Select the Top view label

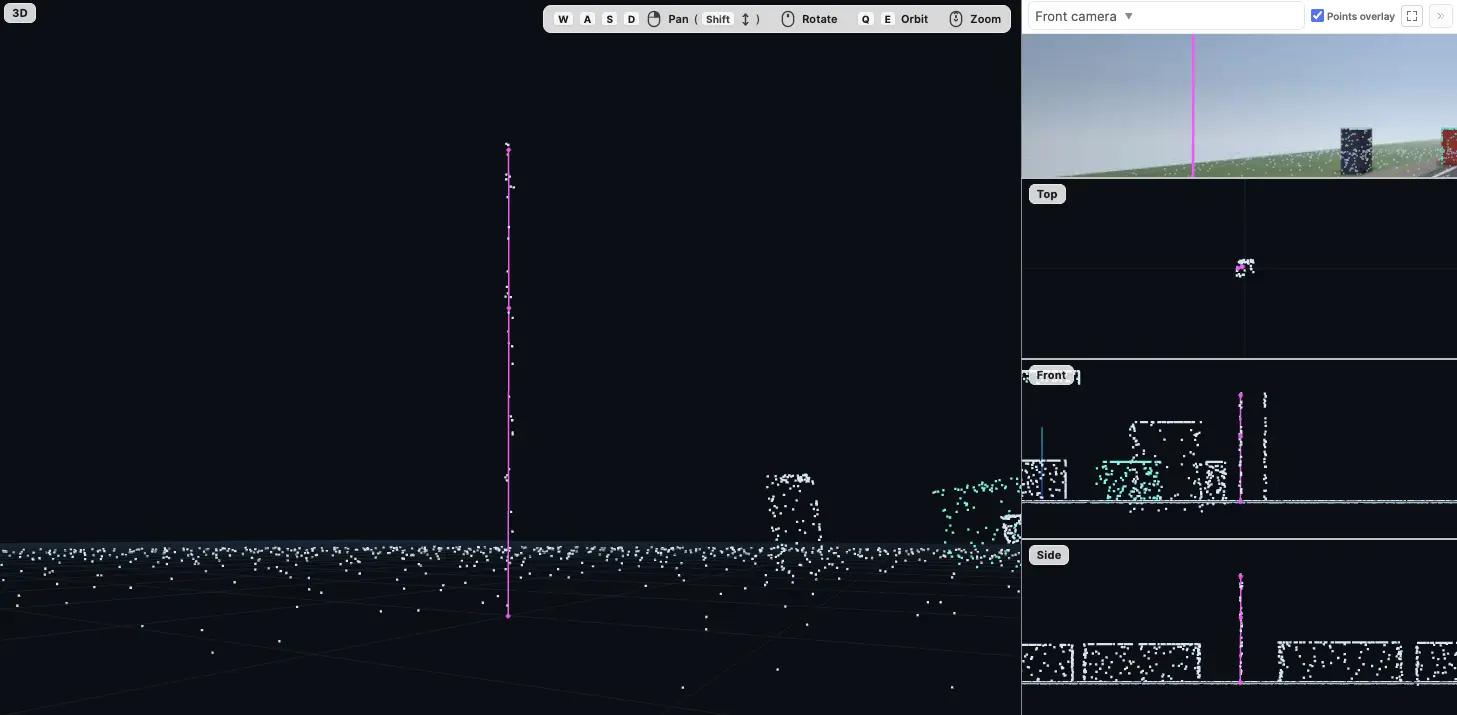click(1047, 194)
